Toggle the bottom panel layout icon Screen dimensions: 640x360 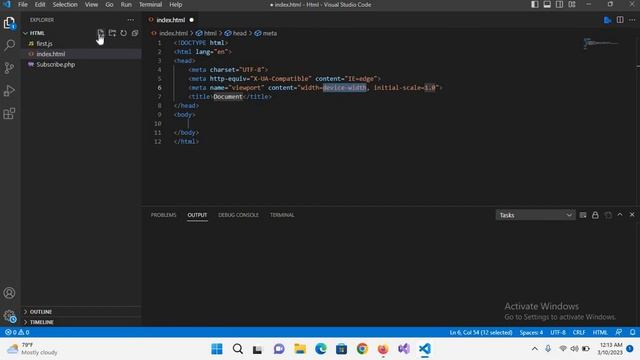click(x=547, y=4)
